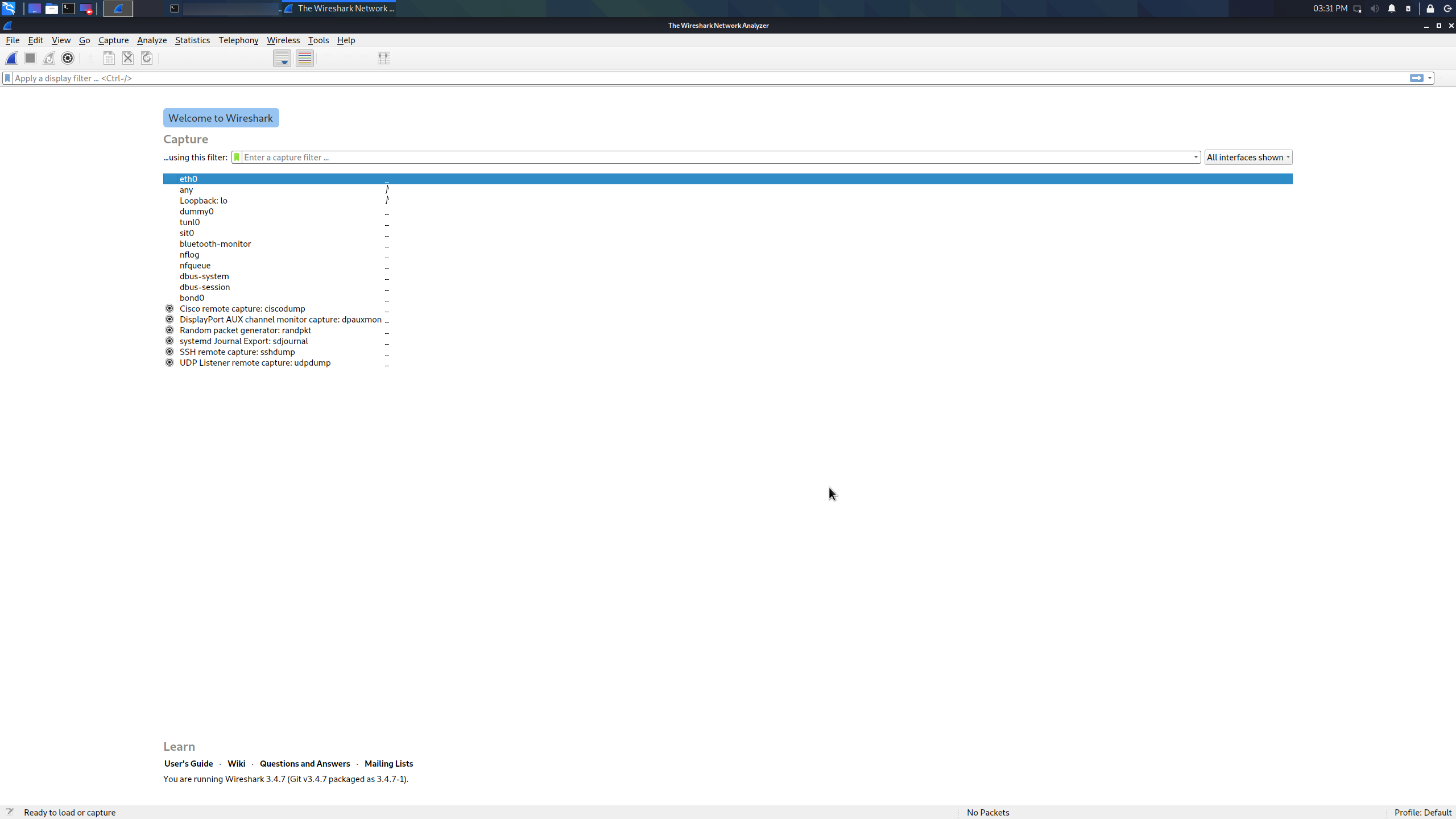This screenshot has width=1456, height=819.
Task: Click the Questions and Answers link
Action: (304, 763)
